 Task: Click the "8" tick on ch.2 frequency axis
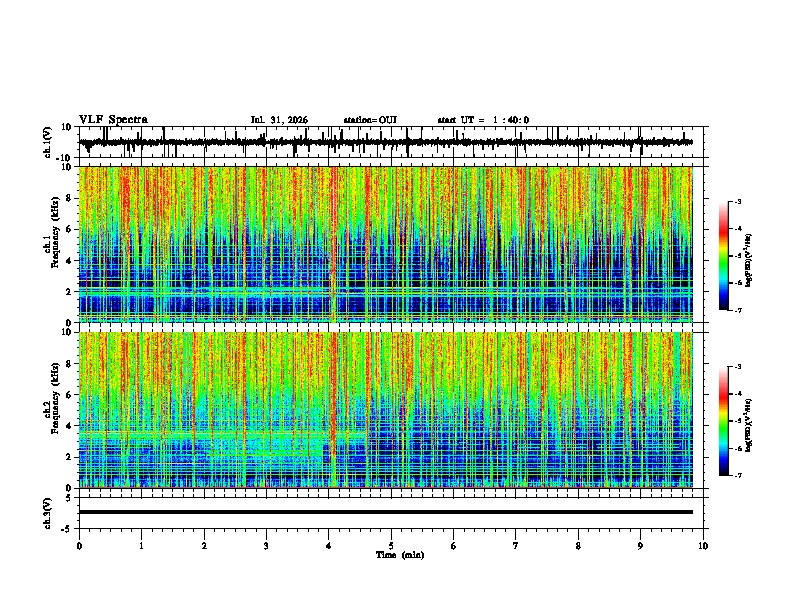coord(69,364)
